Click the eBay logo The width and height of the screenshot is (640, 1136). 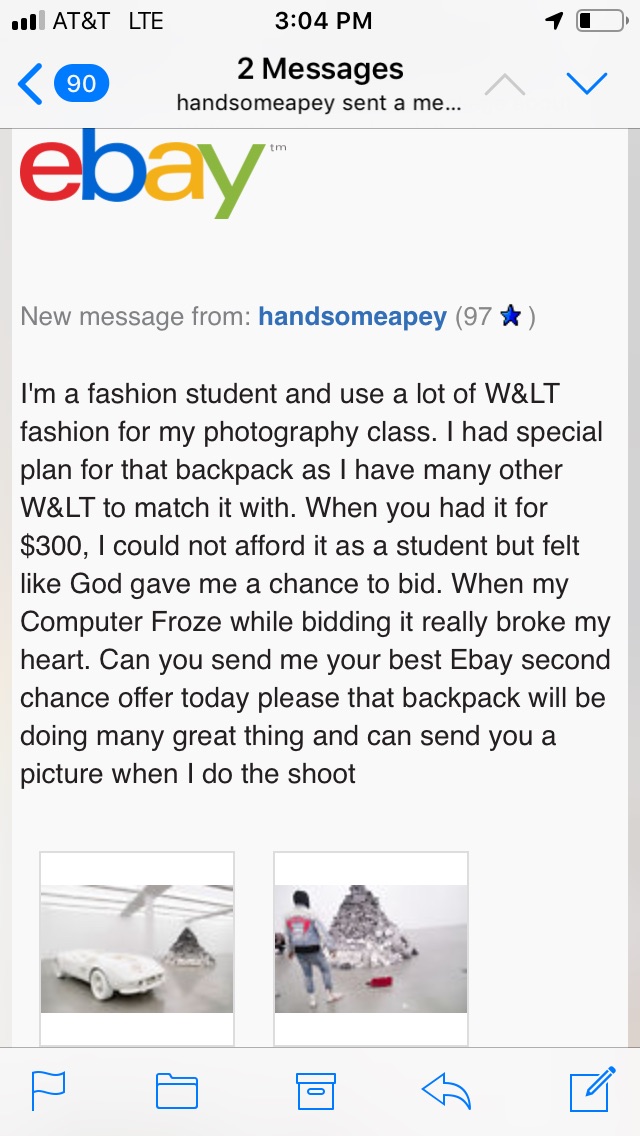coord(143,174)
